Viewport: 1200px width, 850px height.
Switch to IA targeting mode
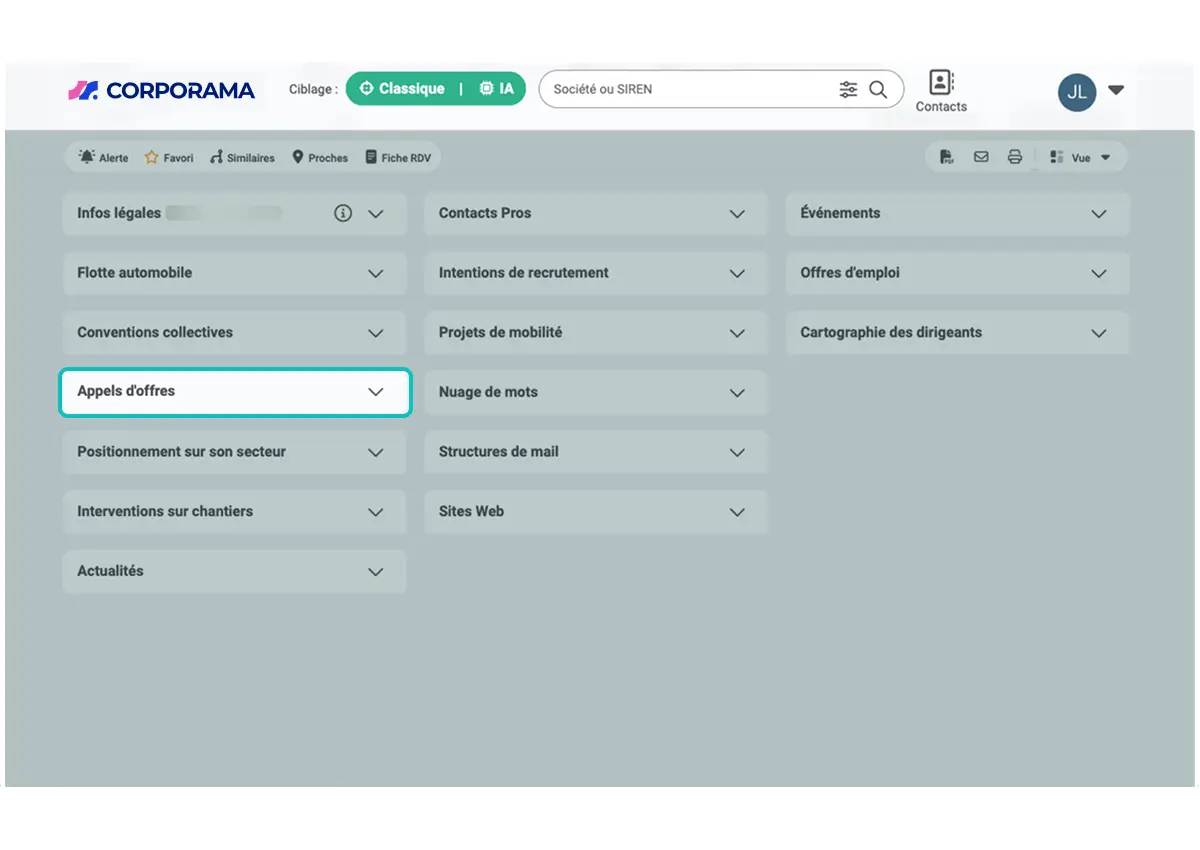[x=497, y=89]
